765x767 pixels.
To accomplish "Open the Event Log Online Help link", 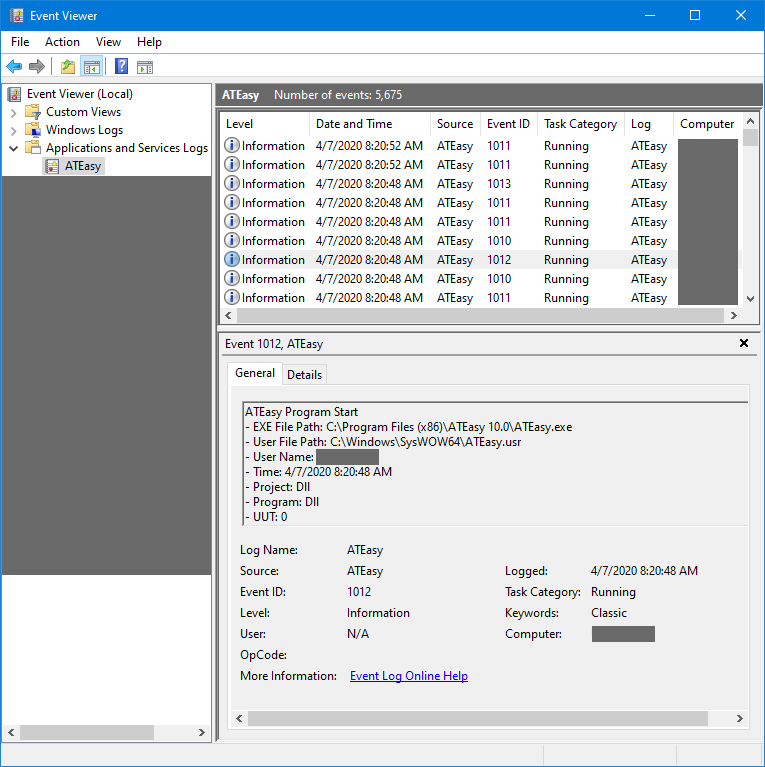I will (x=408, y=676).
